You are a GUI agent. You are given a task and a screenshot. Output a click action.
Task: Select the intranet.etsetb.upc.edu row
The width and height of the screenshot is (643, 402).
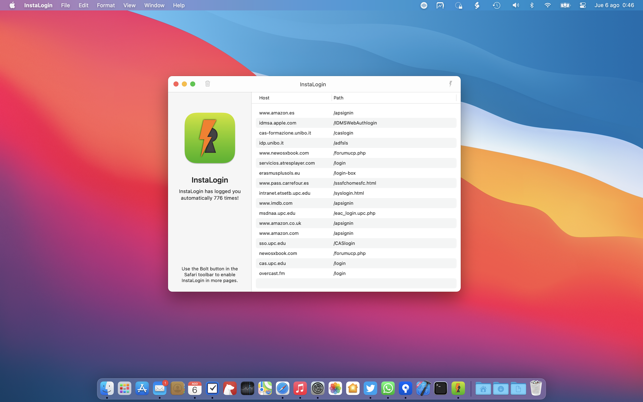pyautogui.click(x=356, y=193)
